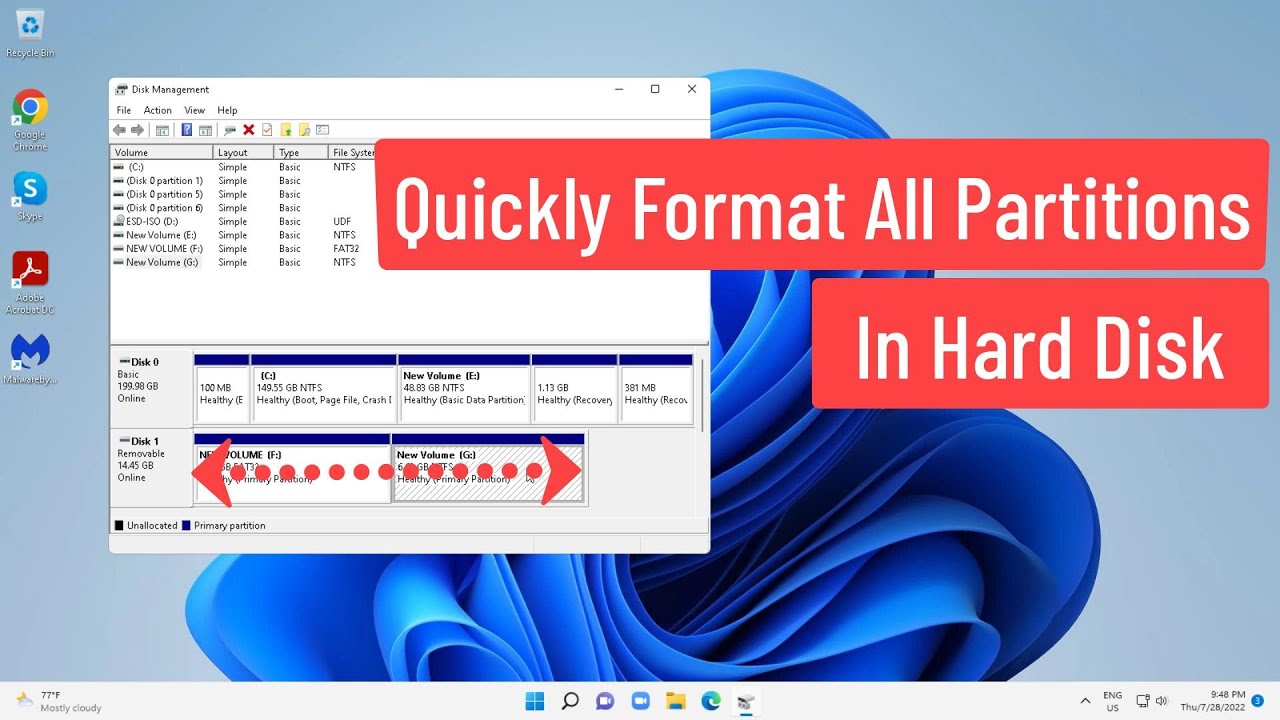The height and width of the screenshot is (720, 1280).
Task: Click the Settings list toolbar icon
Action: click(x=322, y=130)
